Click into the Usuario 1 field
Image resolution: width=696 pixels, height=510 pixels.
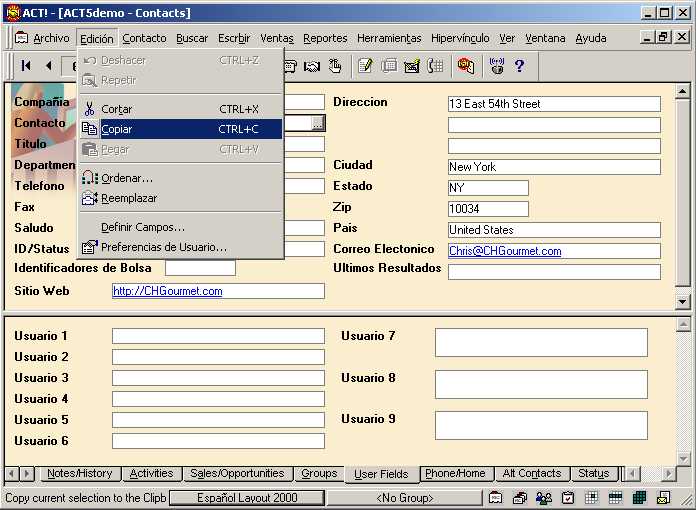click(x=218, y=336)
